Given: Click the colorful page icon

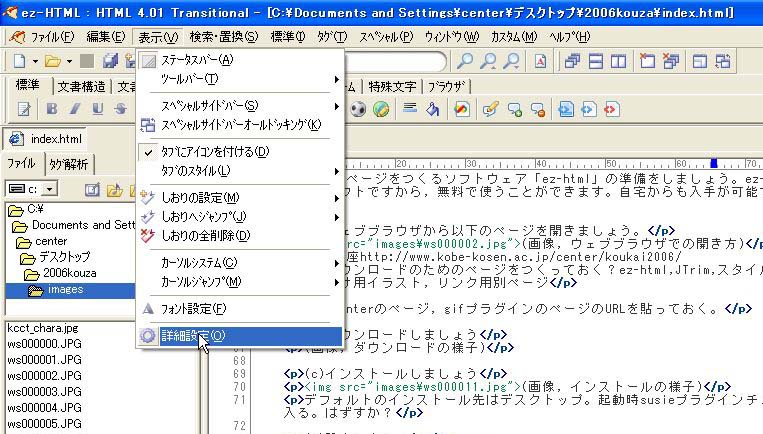Looking at the screenshot, I should click(x=462, y=109).
